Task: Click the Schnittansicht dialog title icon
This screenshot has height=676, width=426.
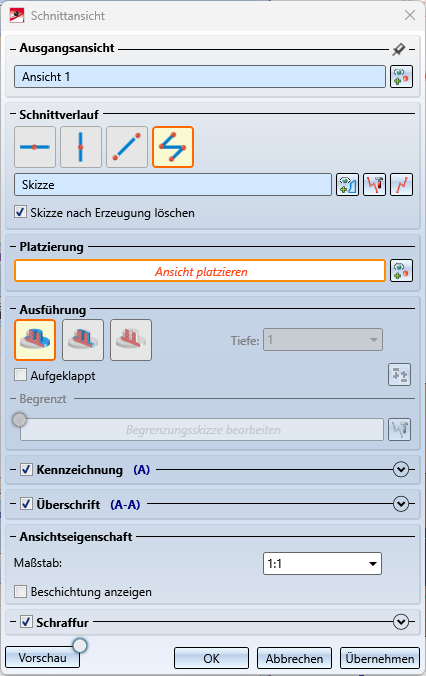Action: click(17, 16)
